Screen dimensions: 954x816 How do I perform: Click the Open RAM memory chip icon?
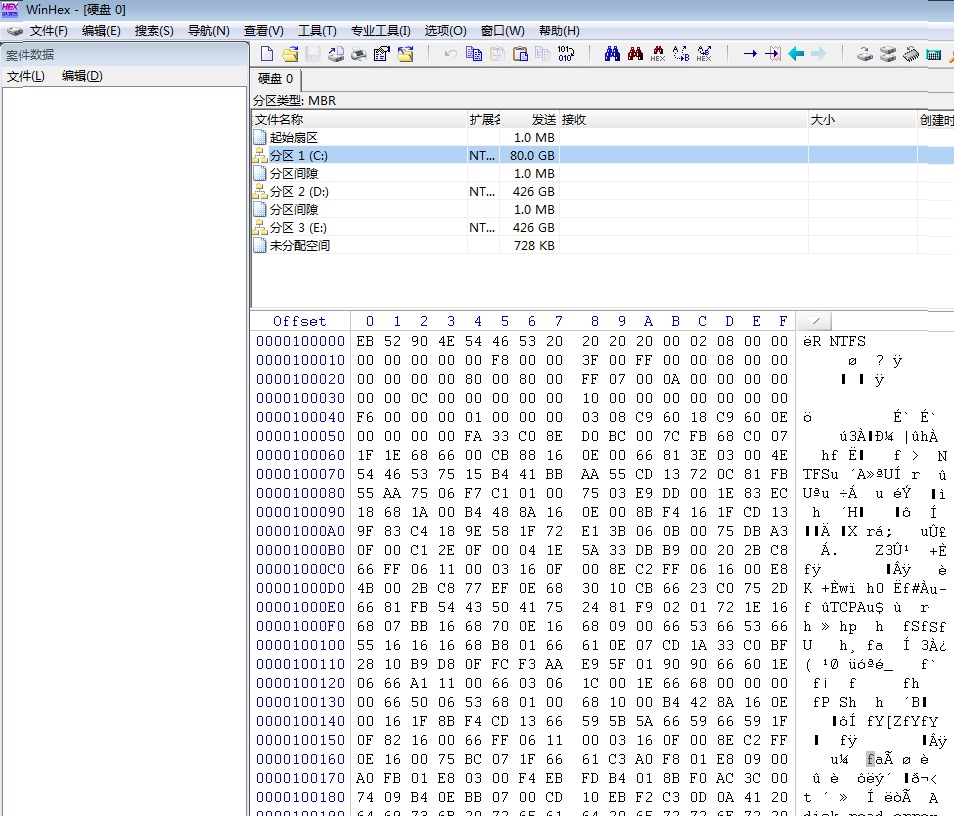911,54
